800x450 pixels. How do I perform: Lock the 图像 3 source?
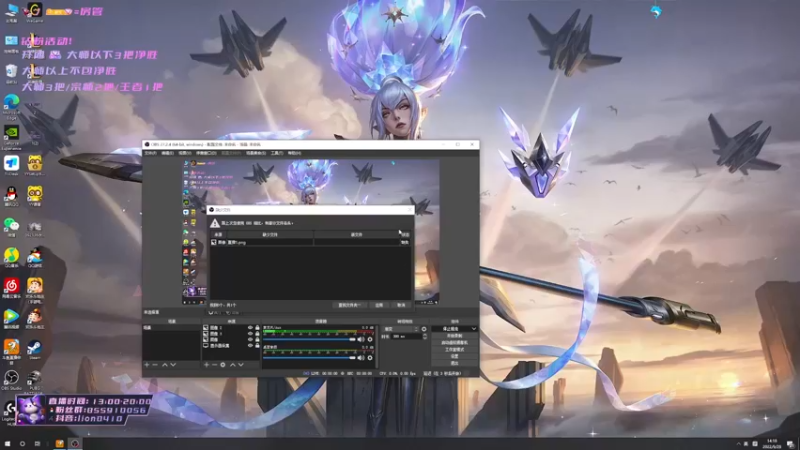click(257, 334)
